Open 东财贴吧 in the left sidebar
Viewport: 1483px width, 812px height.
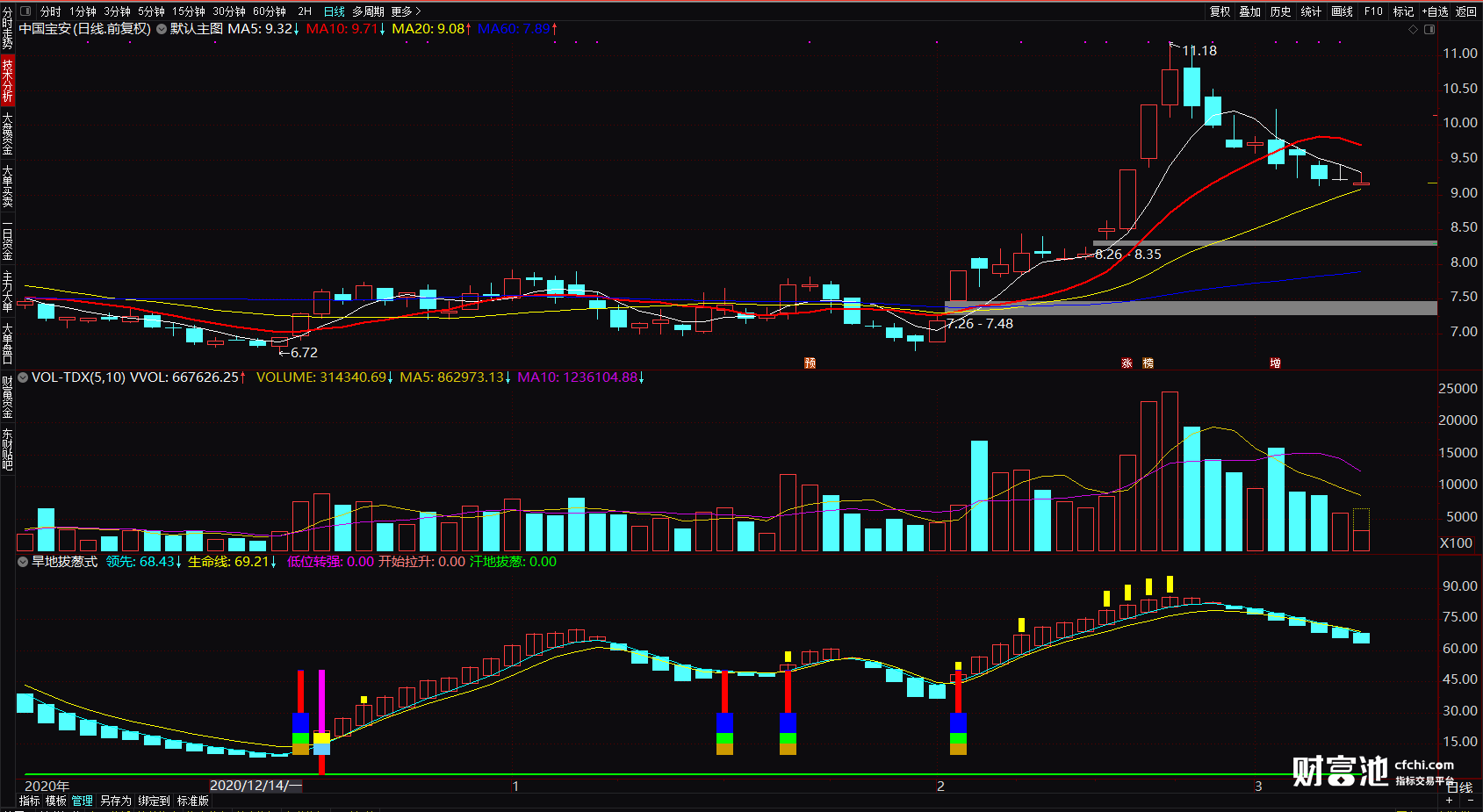7,449
